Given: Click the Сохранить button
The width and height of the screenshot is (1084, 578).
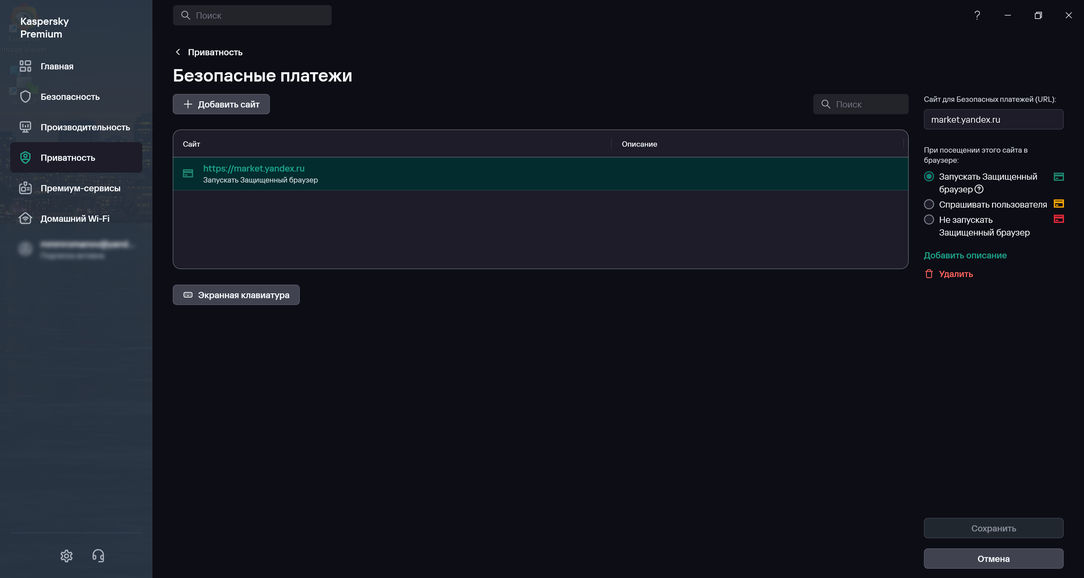Looking at the screenshot, I should coord(993,528).
